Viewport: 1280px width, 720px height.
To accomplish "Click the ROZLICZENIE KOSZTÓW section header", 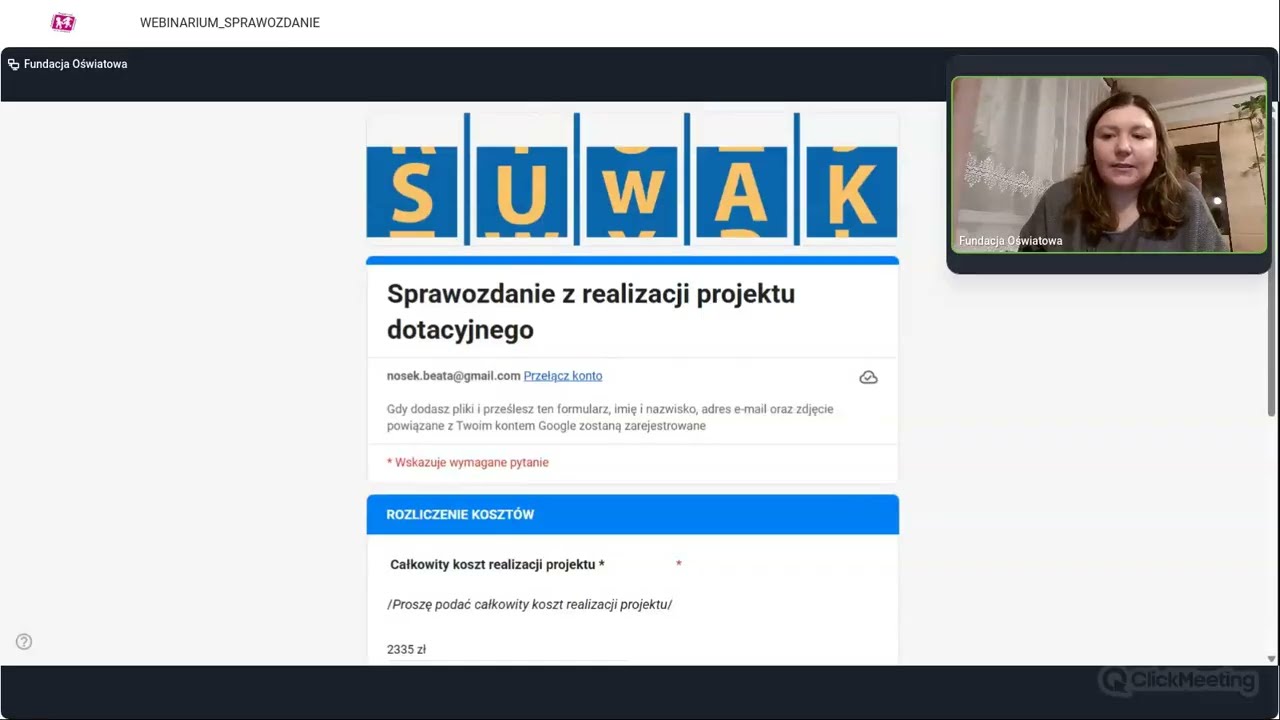I will pyautogui.click(x=633, y=515).
